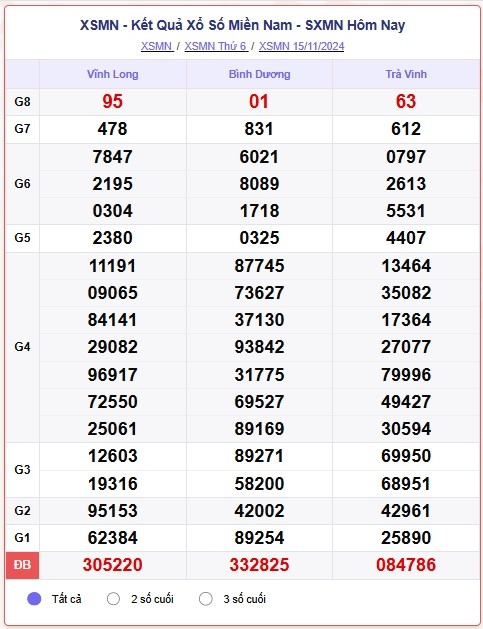
Task: Click the G8 number 01
Action: (259, 101)
